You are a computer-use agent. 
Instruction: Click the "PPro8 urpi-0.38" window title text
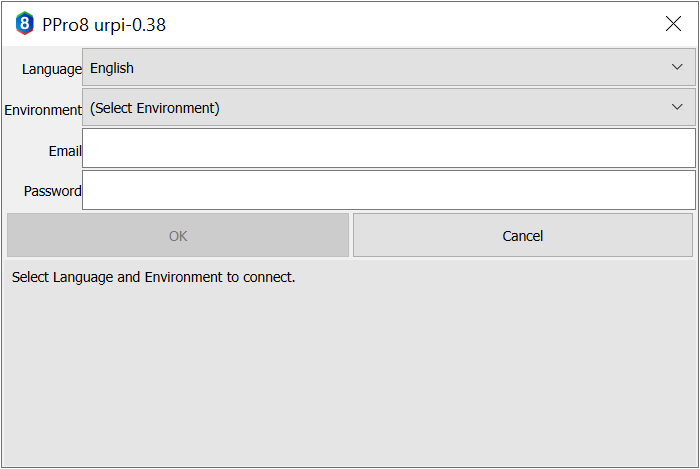tap(104, 25)
